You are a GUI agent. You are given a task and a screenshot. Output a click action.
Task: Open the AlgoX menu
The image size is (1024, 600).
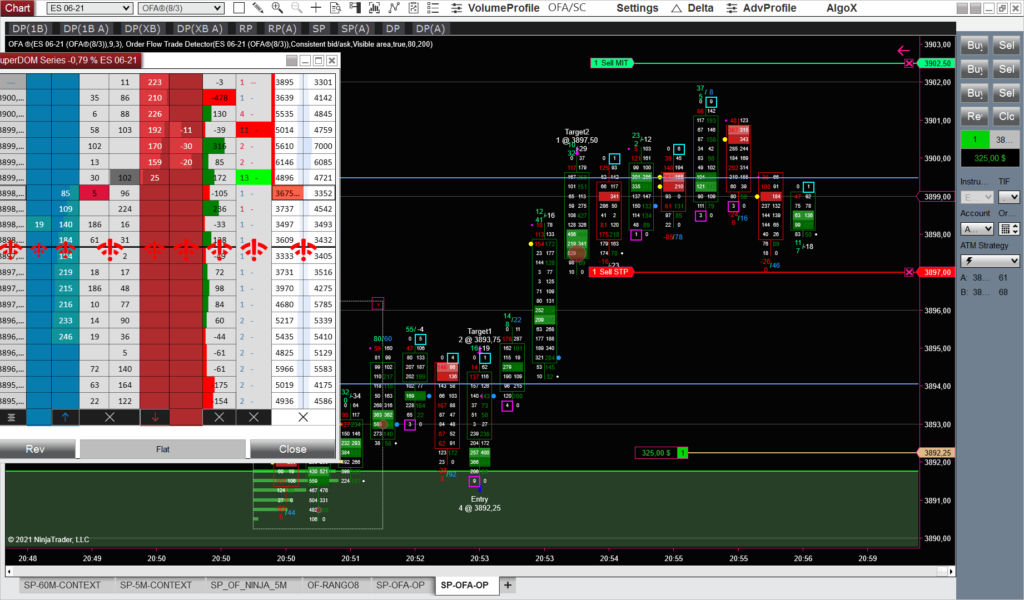pyautogui.click(x=841, y=8)
